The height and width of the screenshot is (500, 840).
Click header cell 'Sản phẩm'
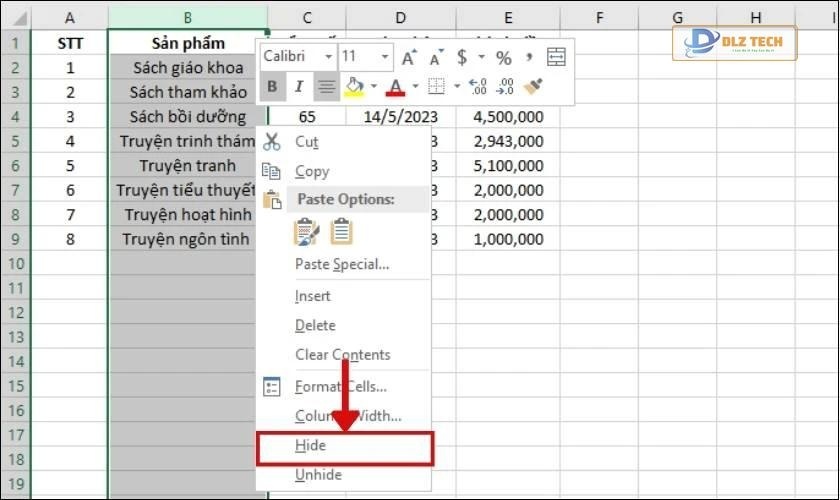pyautogui.click(x=188, y=43)
